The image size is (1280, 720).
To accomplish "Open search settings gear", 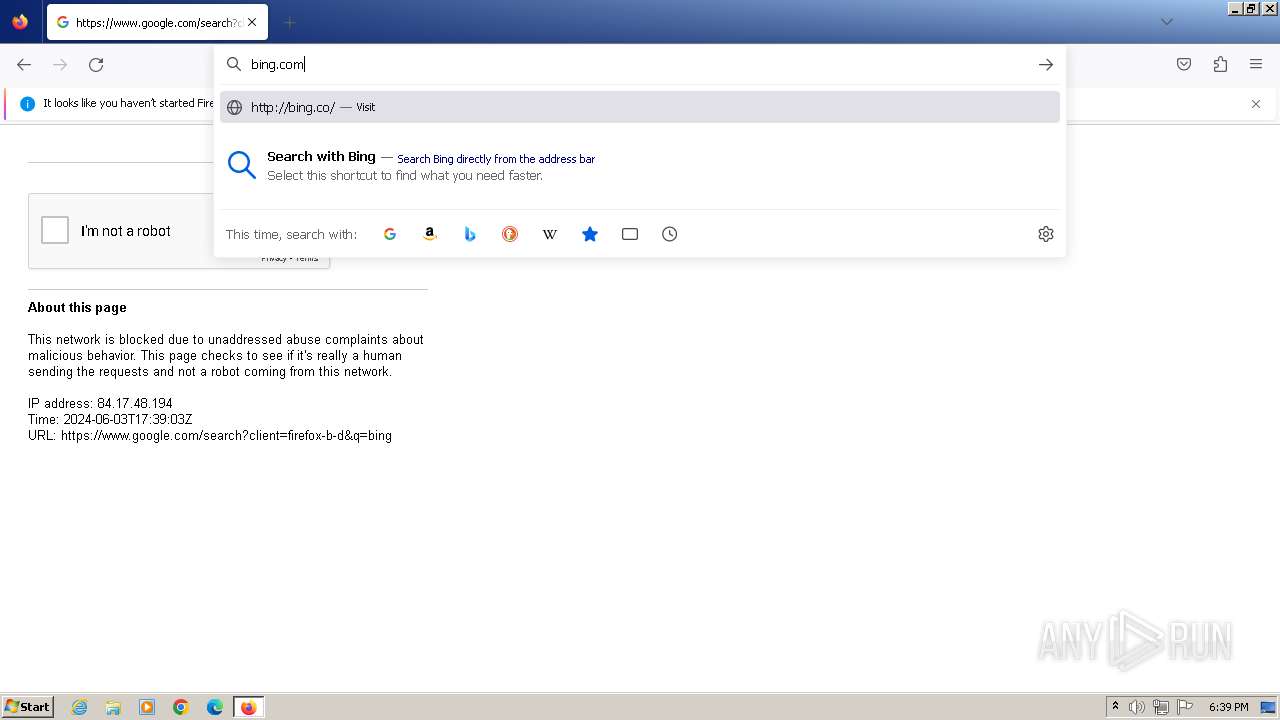I will click(1046, 234).
